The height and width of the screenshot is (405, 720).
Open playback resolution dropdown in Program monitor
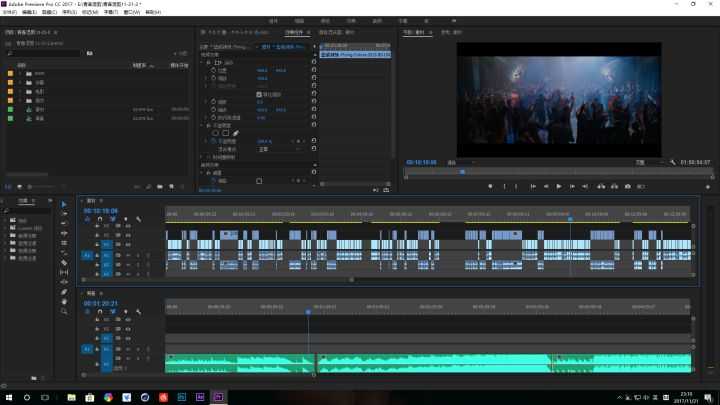[645, 161]
